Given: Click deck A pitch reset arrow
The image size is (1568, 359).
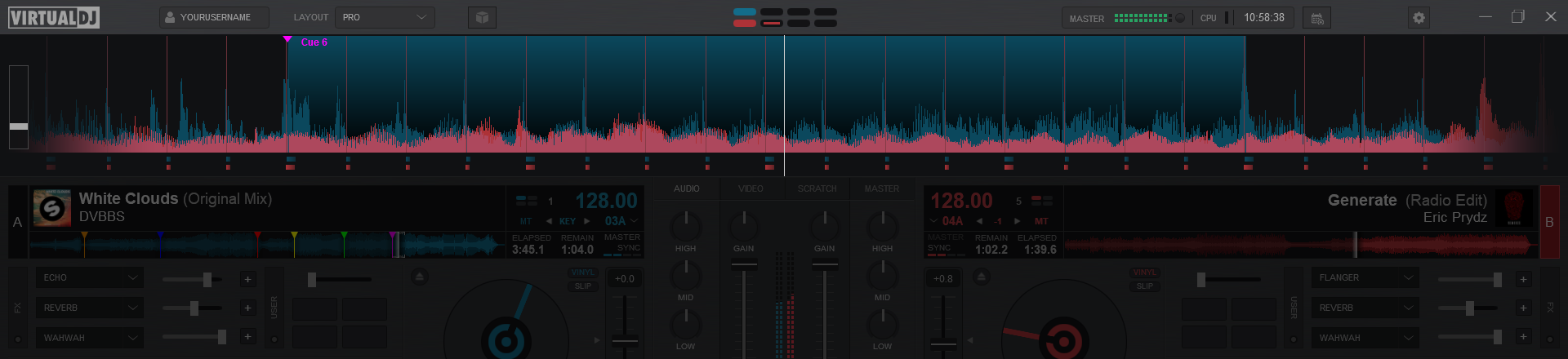Looking at the screenshot, I should click(597, 340).
